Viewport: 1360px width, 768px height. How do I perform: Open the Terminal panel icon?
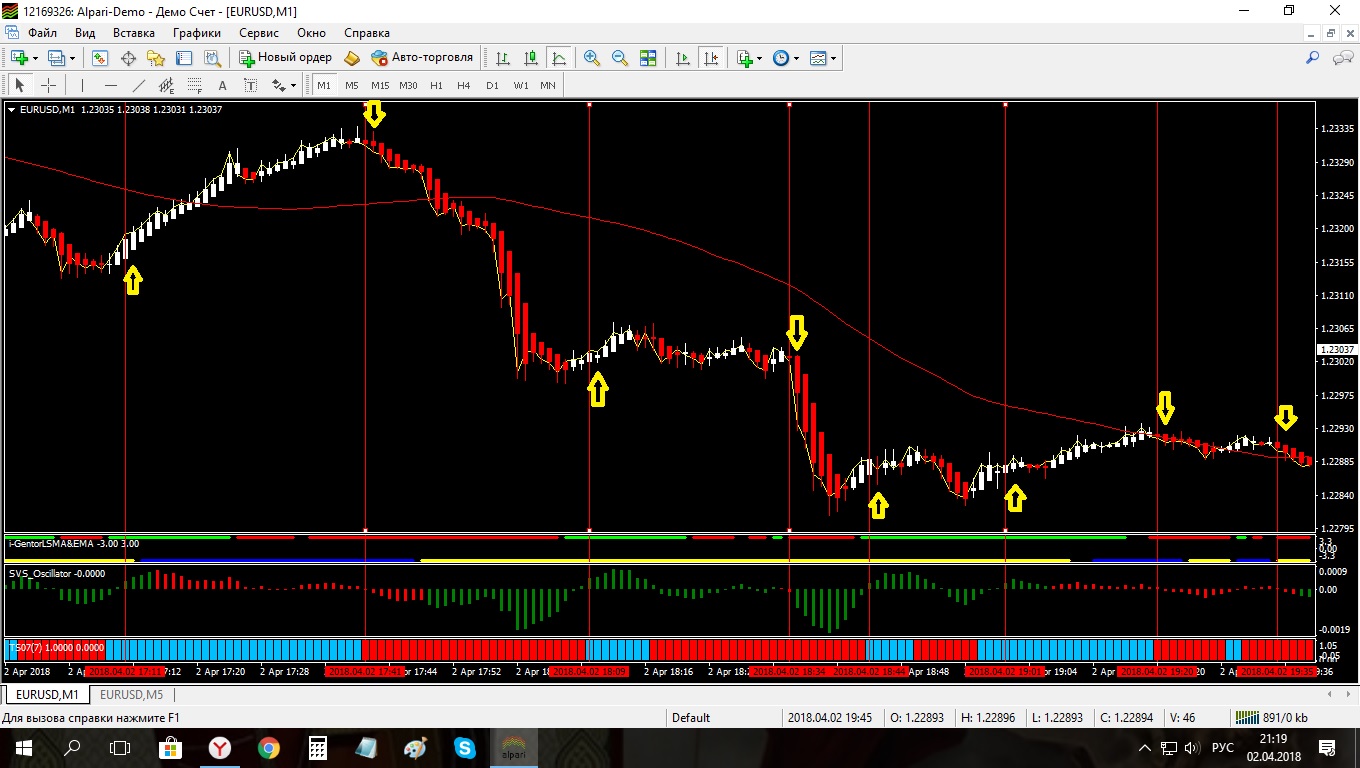(184, 58)
